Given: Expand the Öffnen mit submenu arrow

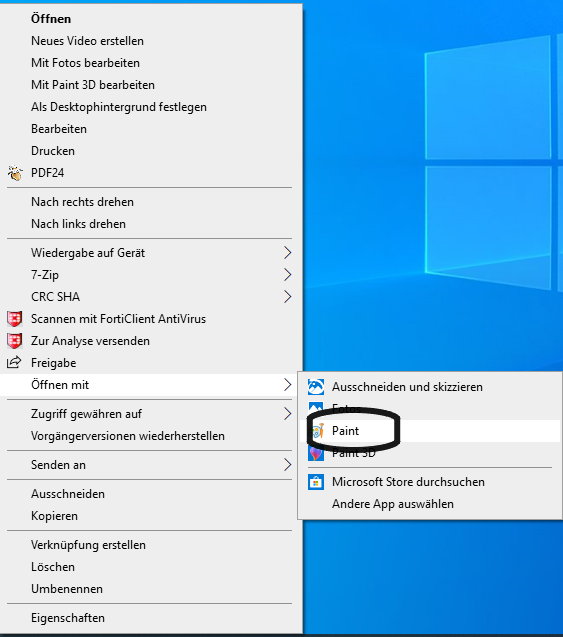Looking at the screenshot, I should 288,385.
